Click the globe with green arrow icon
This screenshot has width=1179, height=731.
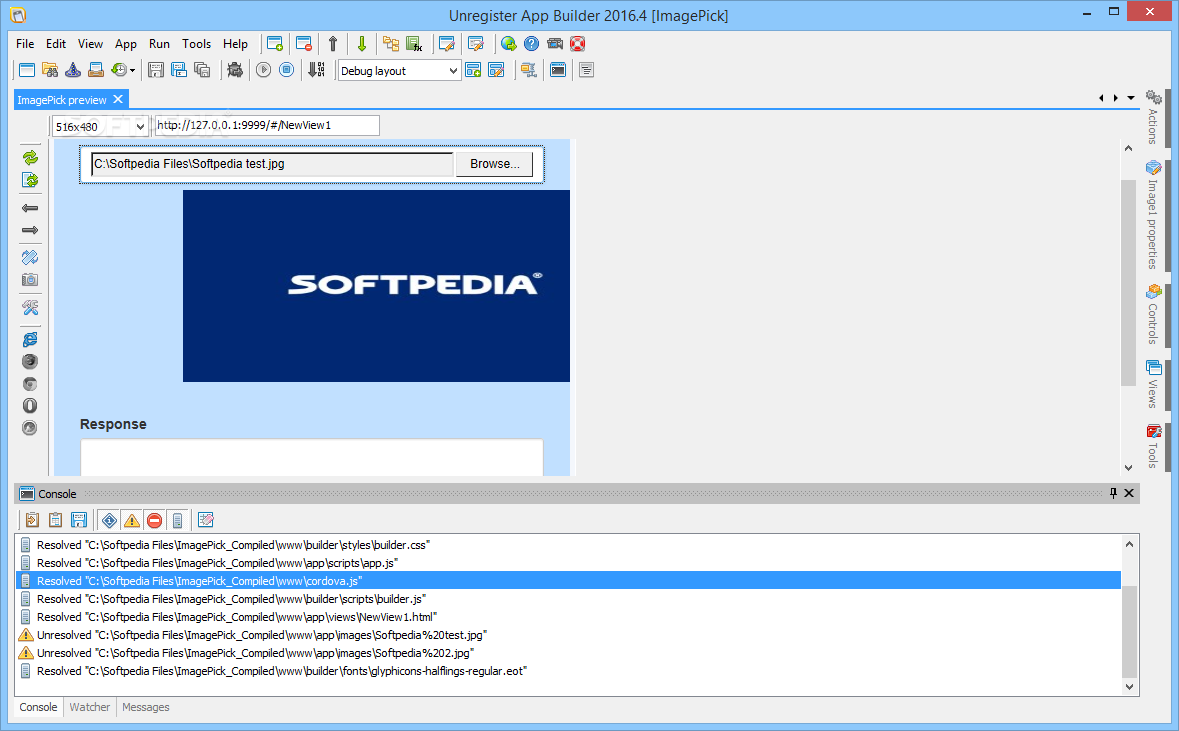509,44
